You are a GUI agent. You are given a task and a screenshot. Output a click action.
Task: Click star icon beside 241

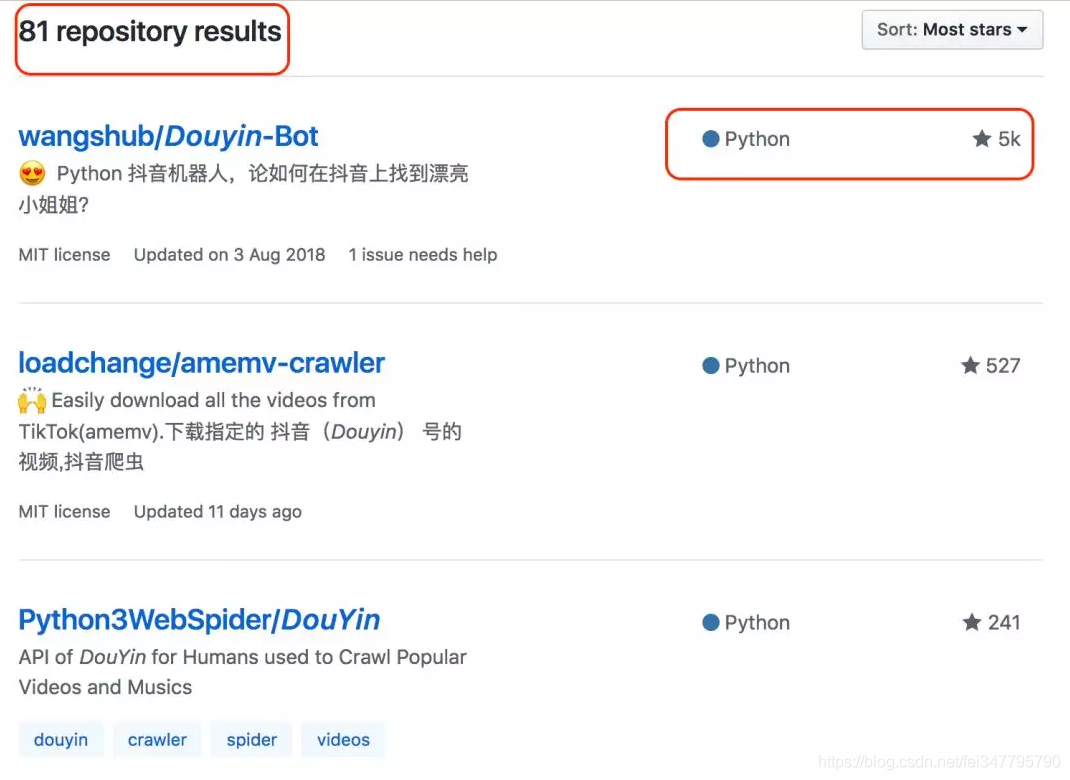tap(972, 622)
